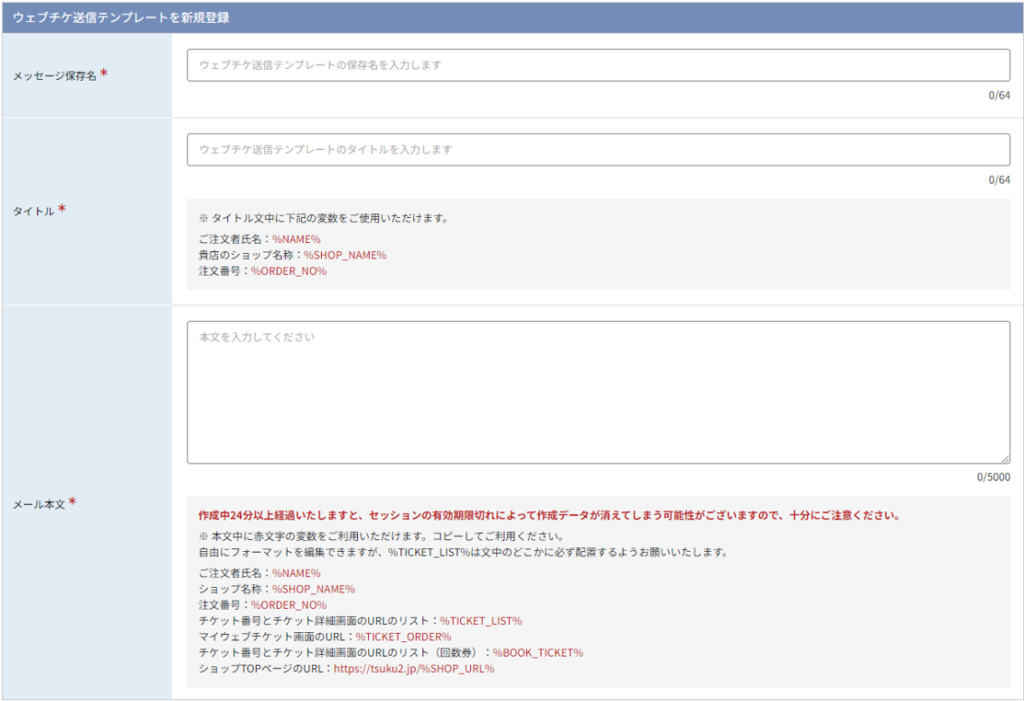Click the red 作成中24分以上経過 session warning
The width and height of the screenshot is (1024, 701).
click(550, 515)
